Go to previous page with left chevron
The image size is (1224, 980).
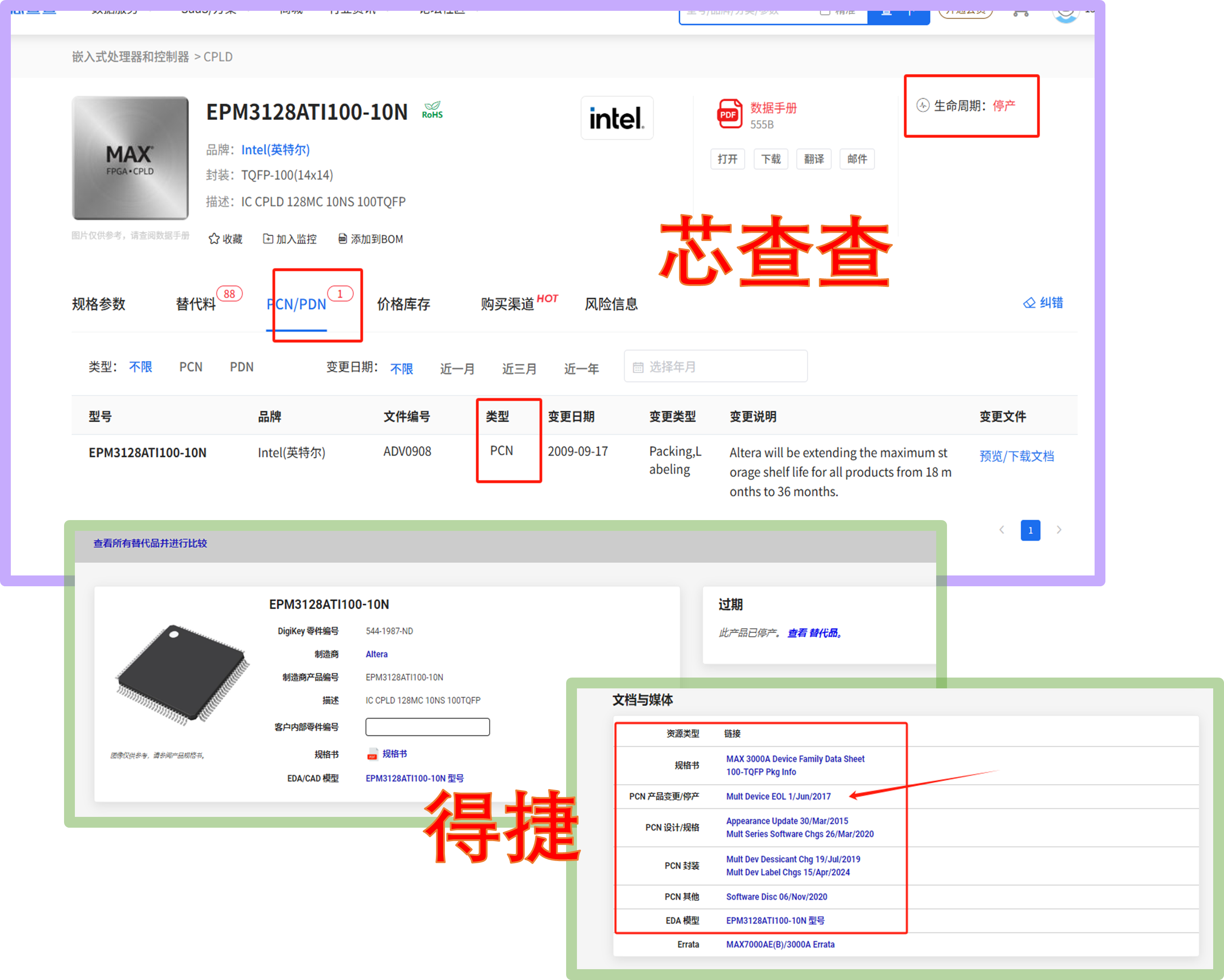[1002, 530]
